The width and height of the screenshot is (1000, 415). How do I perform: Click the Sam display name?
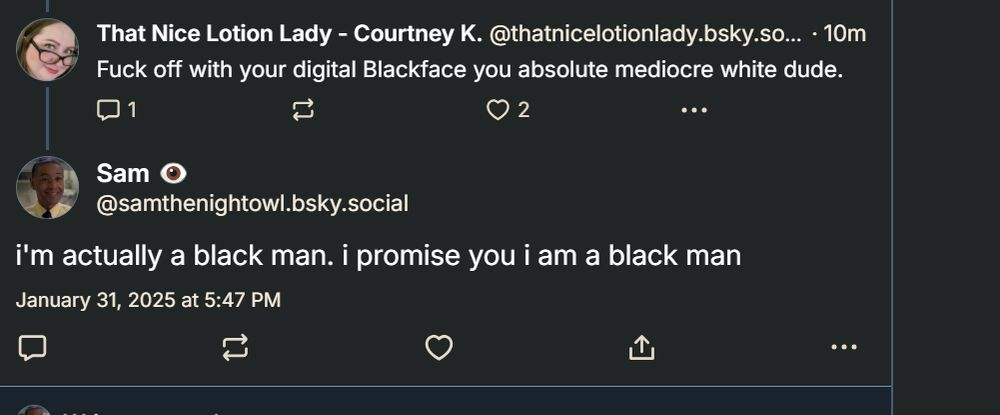point(123,173)
